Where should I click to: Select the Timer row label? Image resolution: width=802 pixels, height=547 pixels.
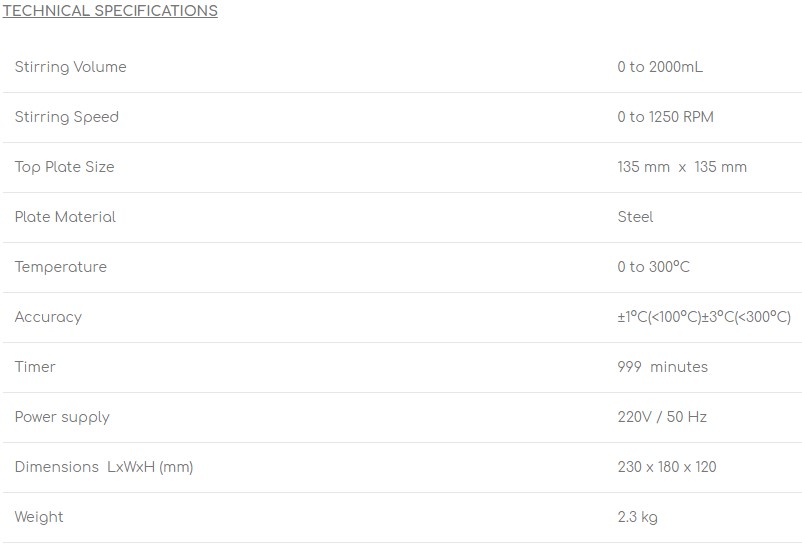click(35, 367)
